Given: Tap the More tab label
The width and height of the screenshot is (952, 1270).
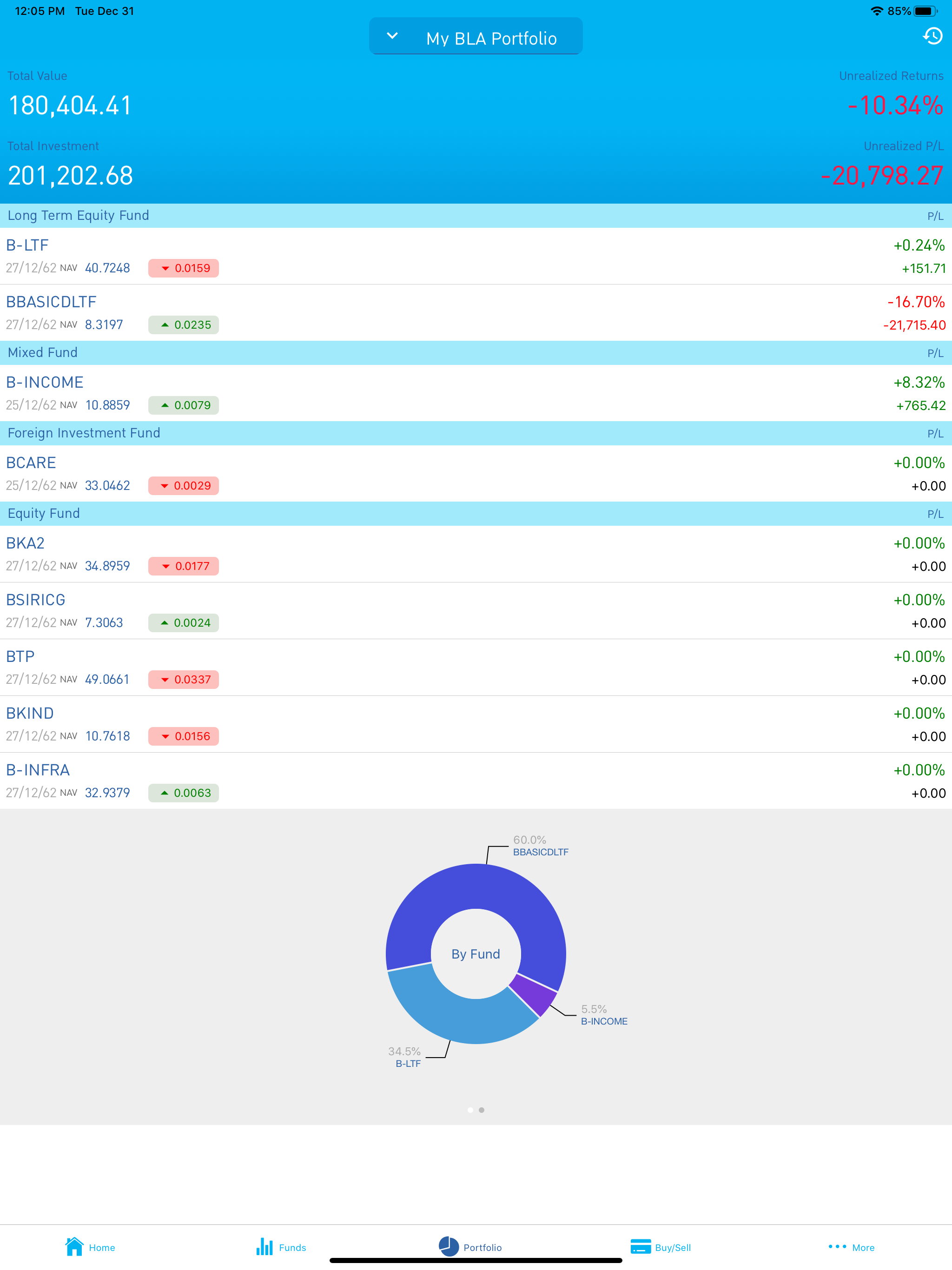Looking at the screenshot, I should pos(863,1248).
